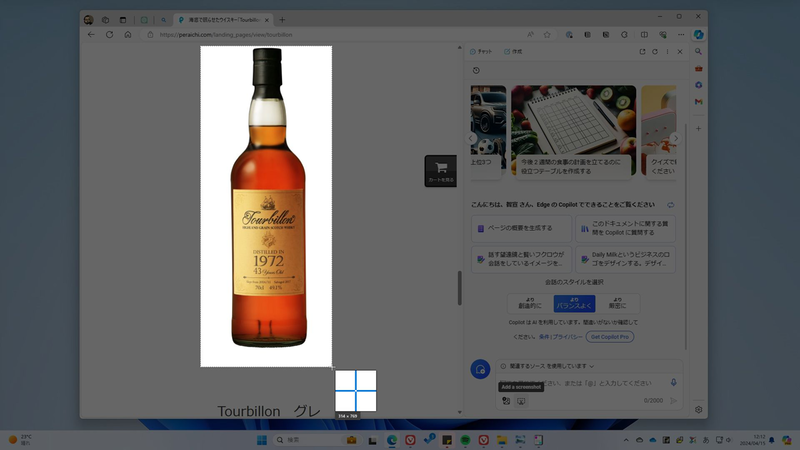Click the Add a screenshot icon
The width and height of the screenshot is (800, 450).
point(521,401)
